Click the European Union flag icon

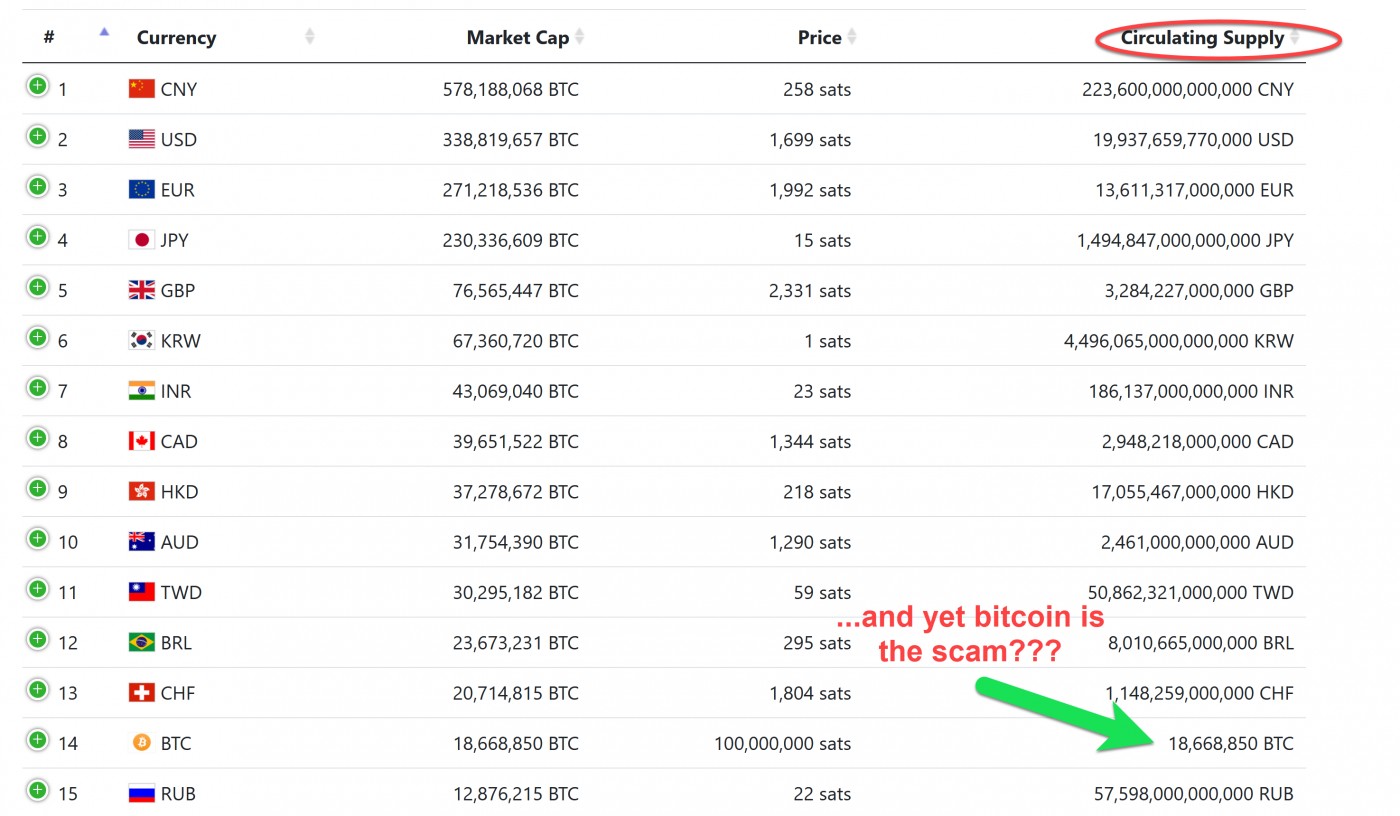pos(142,189)
